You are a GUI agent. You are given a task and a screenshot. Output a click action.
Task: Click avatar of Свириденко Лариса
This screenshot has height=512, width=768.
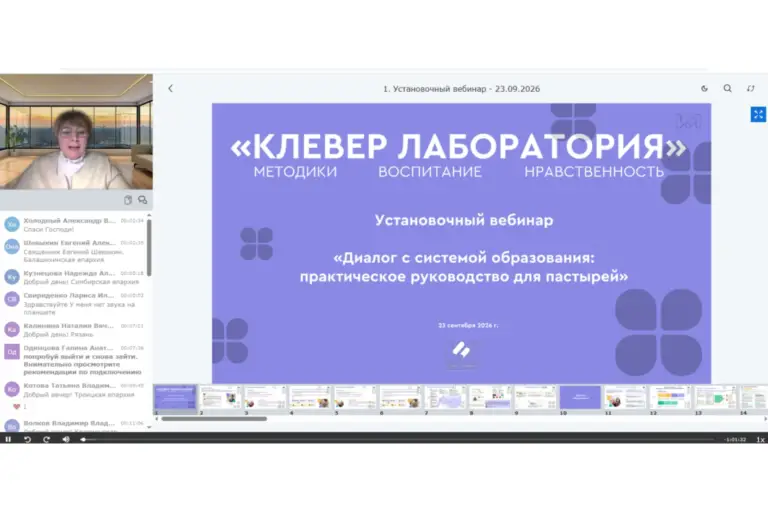(x=12, y=299)
